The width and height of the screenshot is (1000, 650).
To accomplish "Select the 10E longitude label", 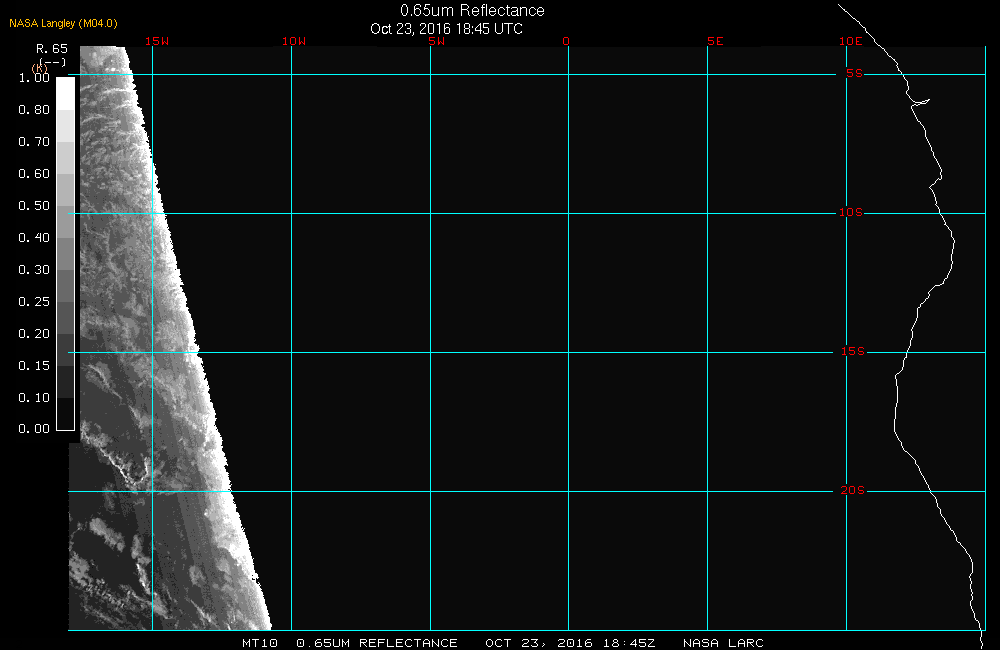I will [850, 41].
